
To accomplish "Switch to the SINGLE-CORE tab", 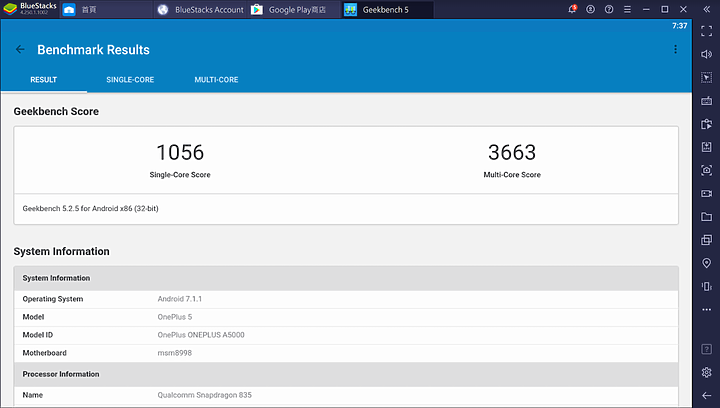I will tap(130, 80).
